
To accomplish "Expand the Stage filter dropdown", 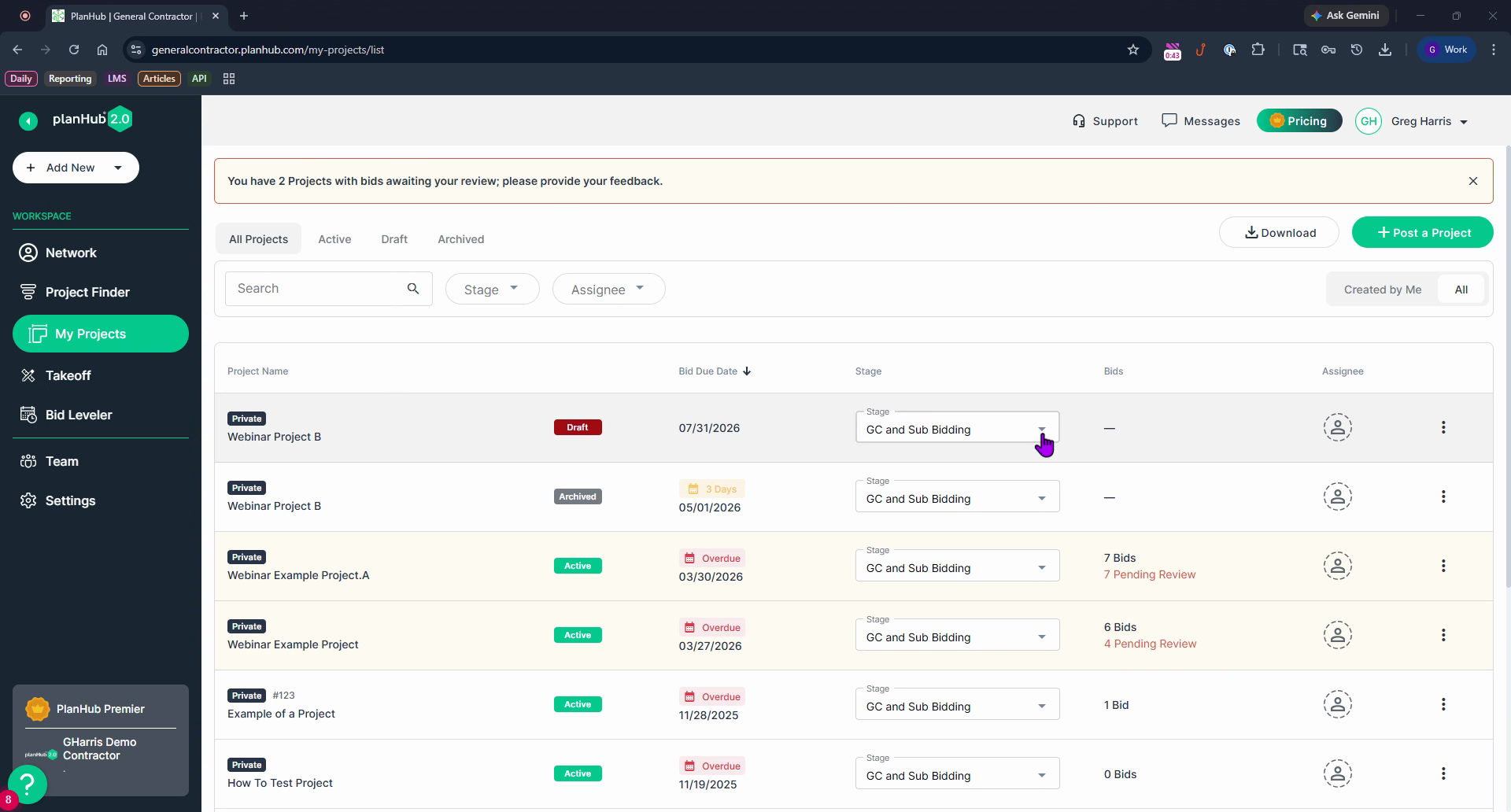I will pos(493,289).
